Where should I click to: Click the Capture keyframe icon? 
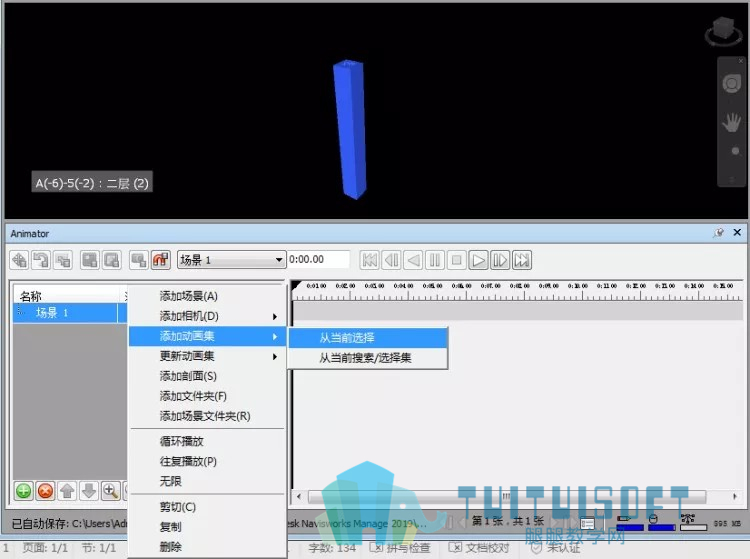point(139,260)
